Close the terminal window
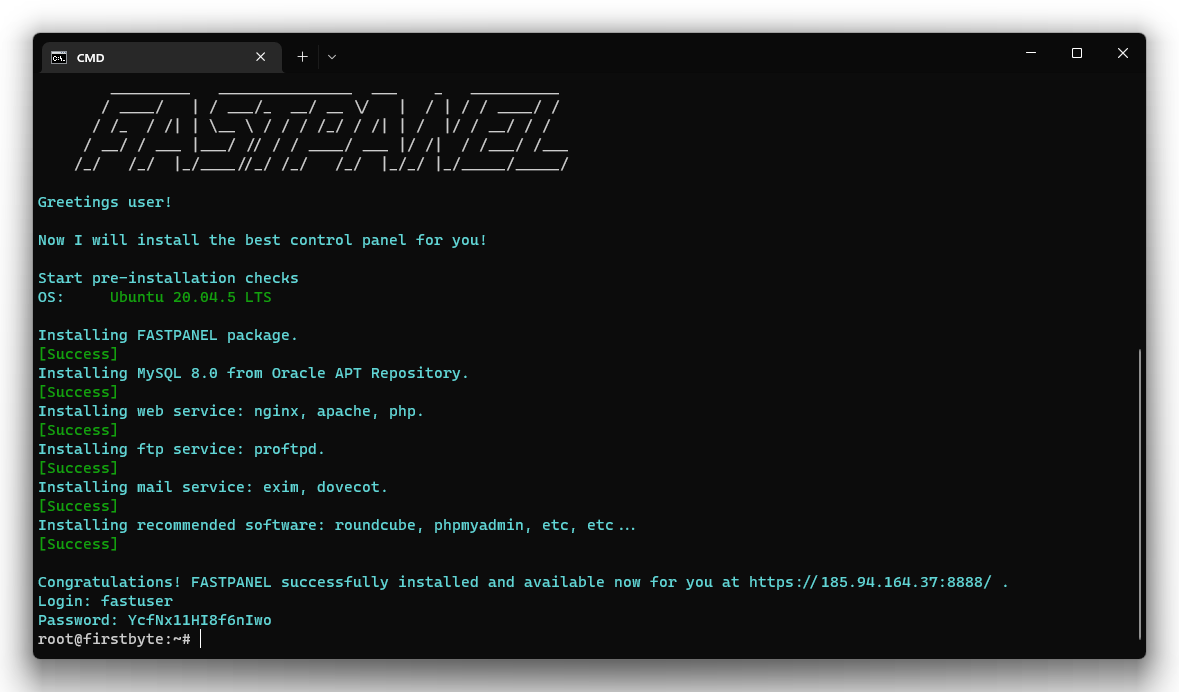 point(1123,53)
